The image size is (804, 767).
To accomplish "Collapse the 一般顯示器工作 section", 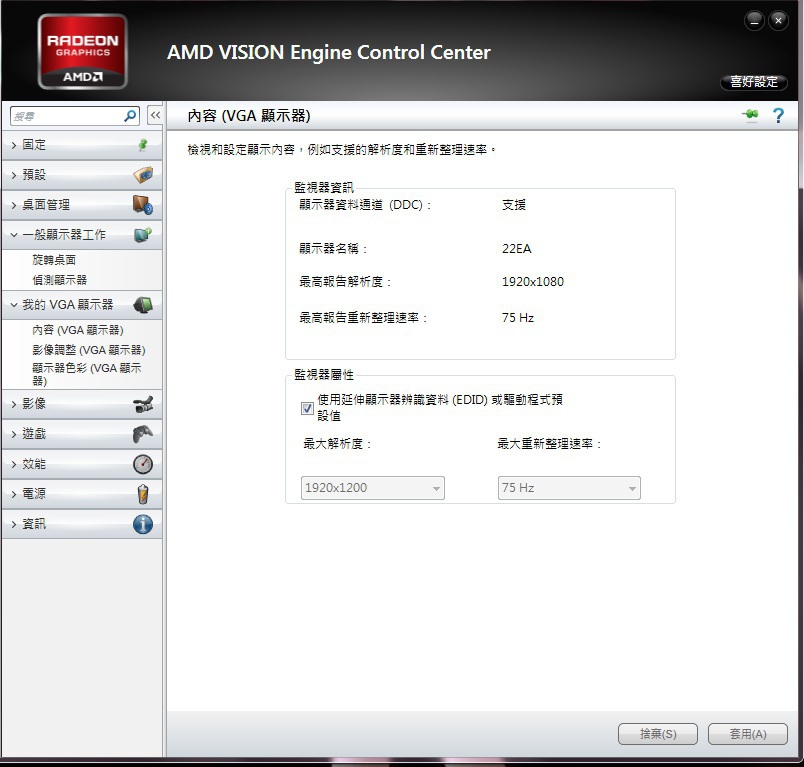I will coord(82,235).
